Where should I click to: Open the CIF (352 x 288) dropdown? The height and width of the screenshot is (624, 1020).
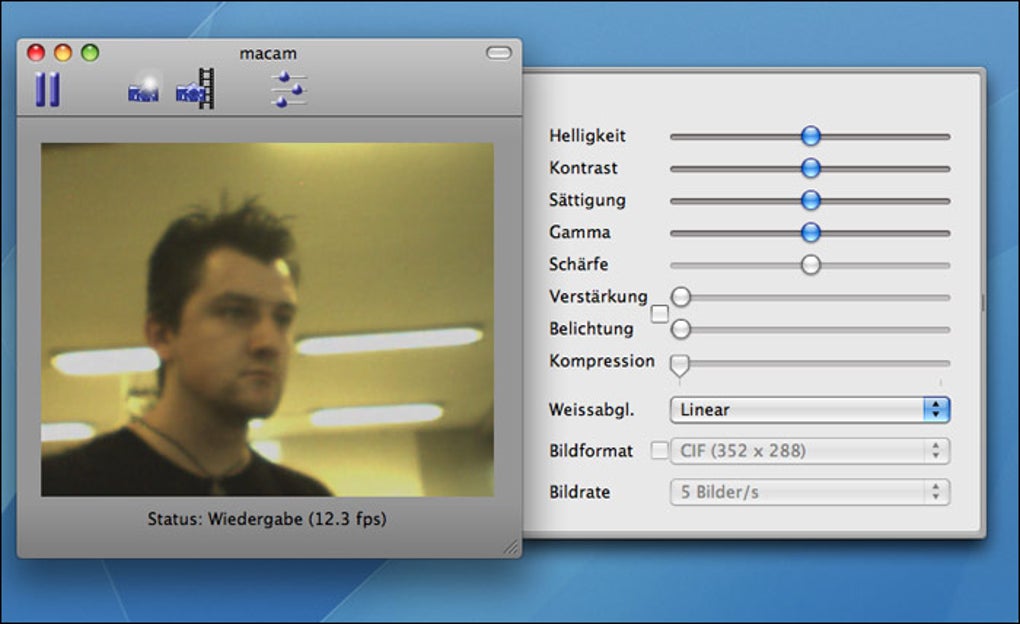point(810,451)
